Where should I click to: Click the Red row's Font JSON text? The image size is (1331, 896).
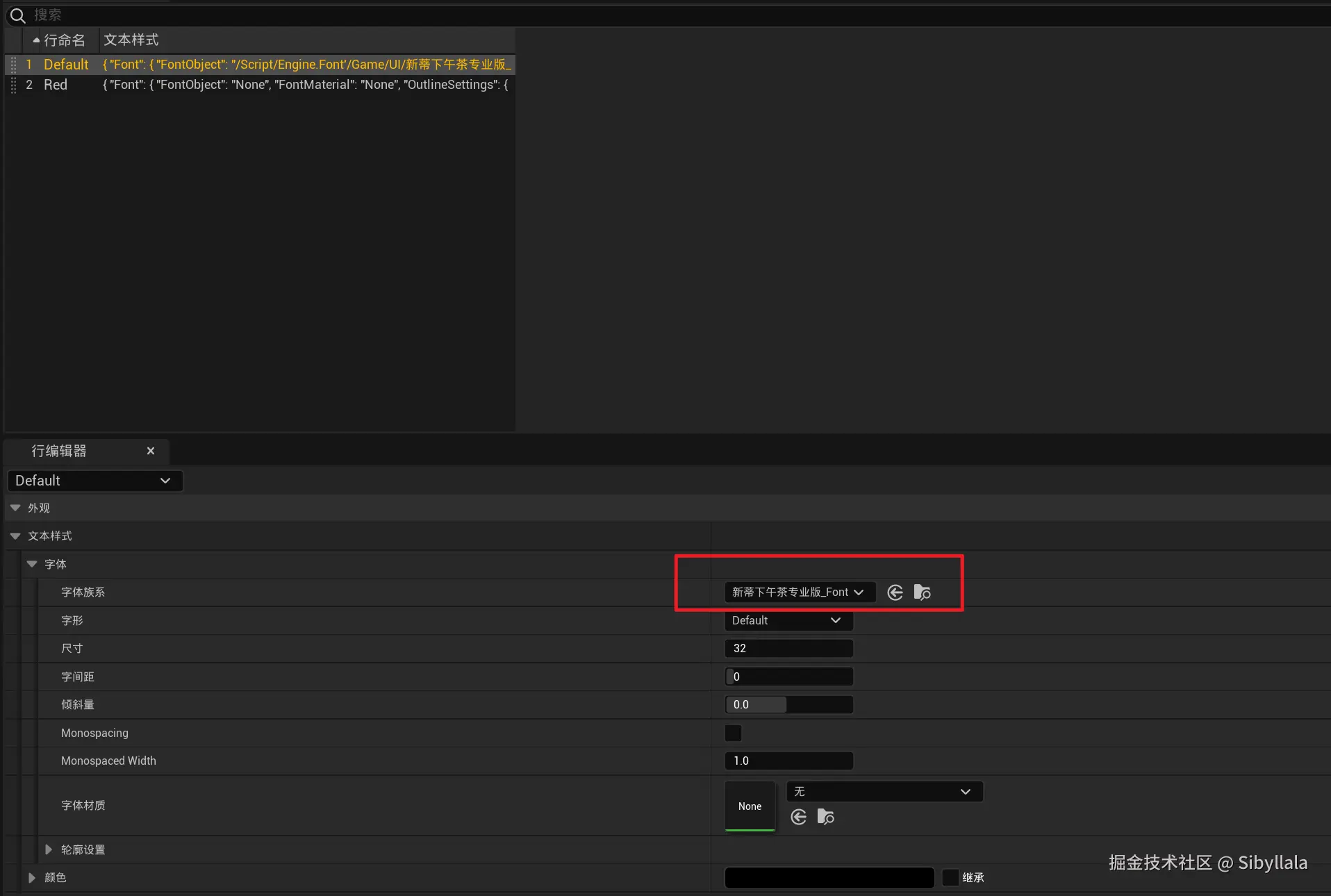point(305,85)
